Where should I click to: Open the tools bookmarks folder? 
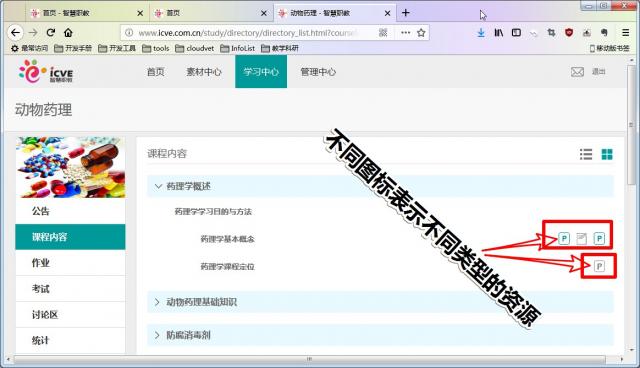[x=156, y=48]
